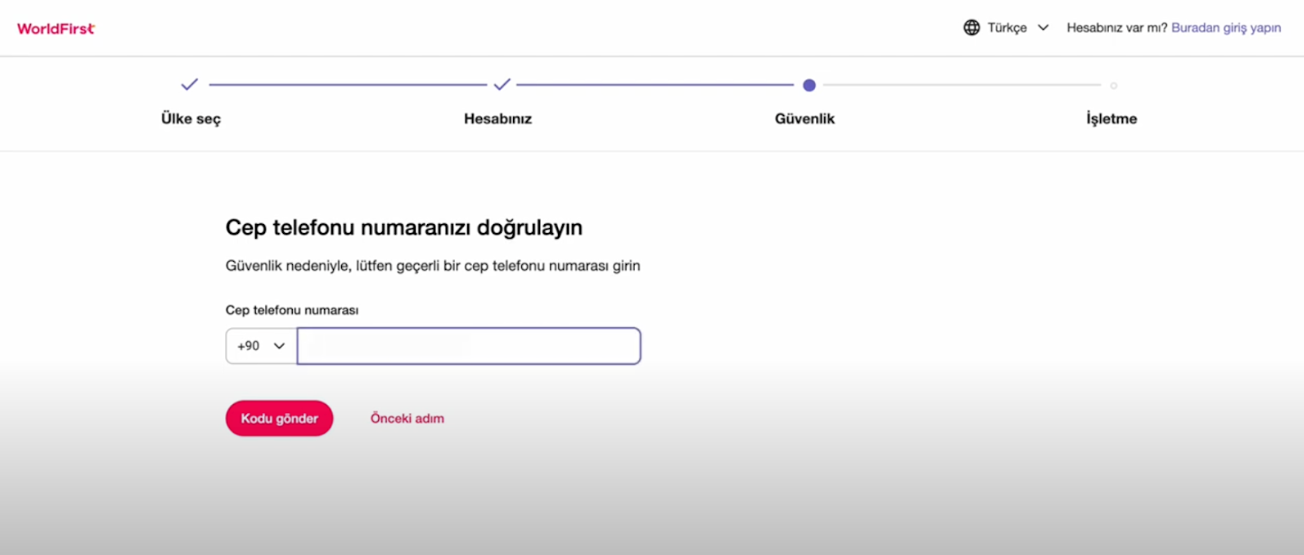
Task: Focus the mobile phone number input field
Action: click(x=469, y=346)
